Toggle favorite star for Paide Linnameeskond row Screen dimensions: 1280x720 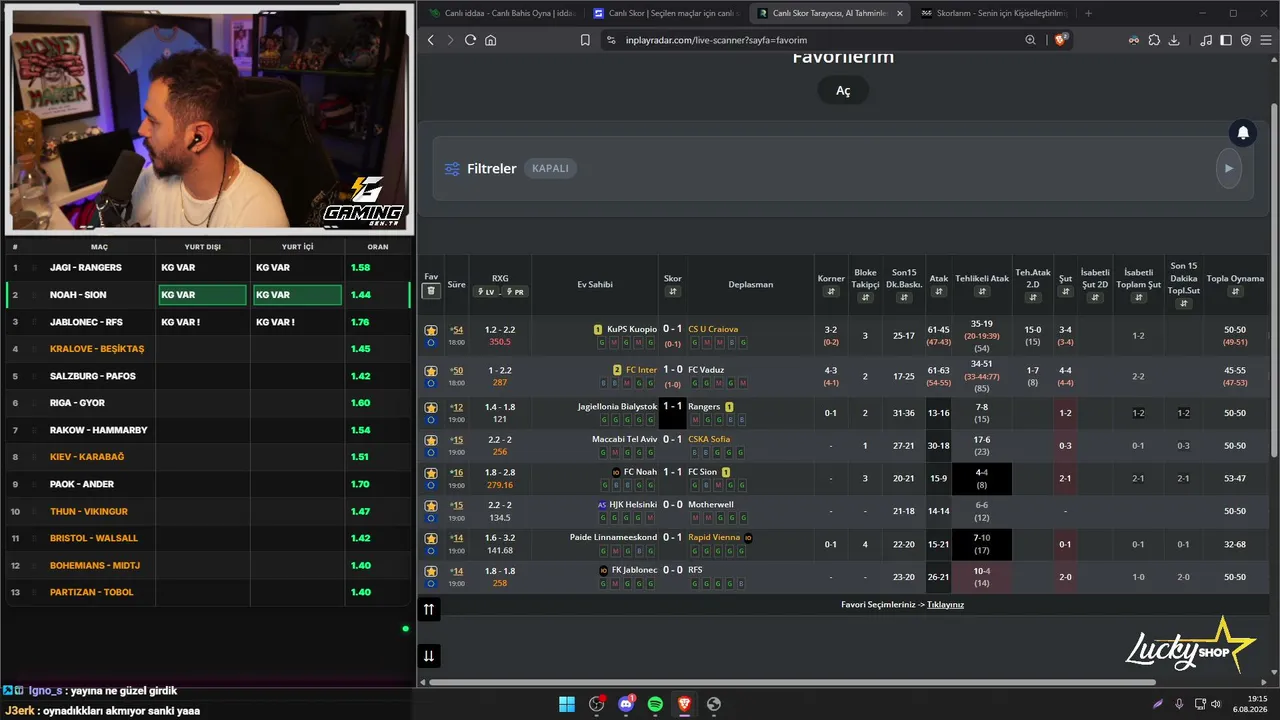click(431, 538)
